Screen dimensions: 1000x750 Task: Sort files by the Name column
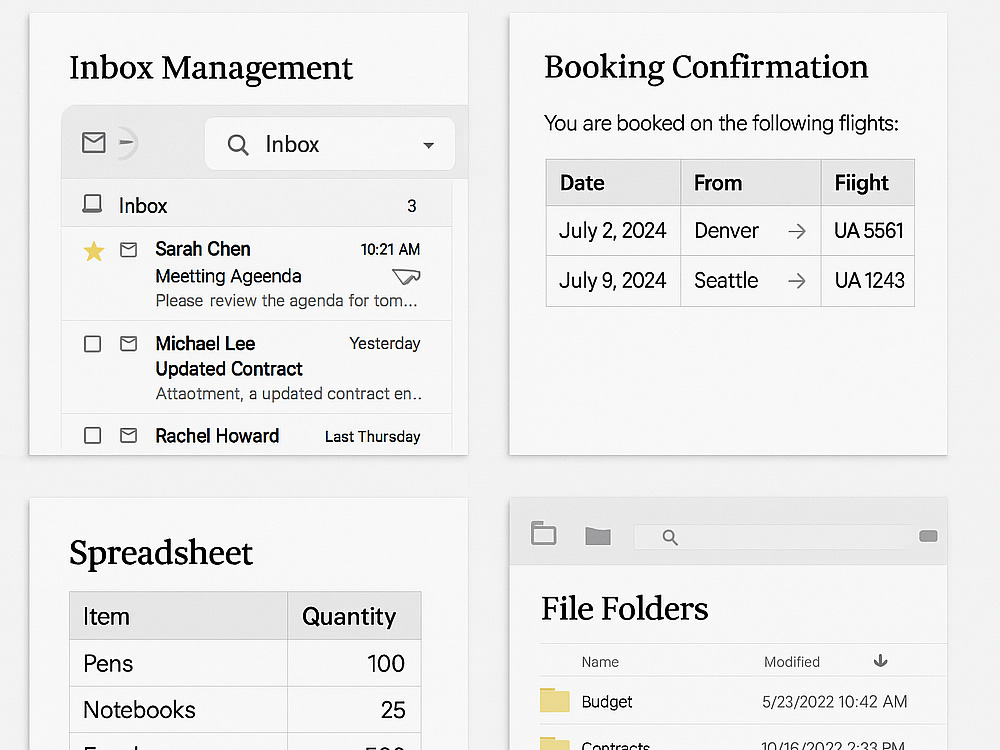coord(600,662)
